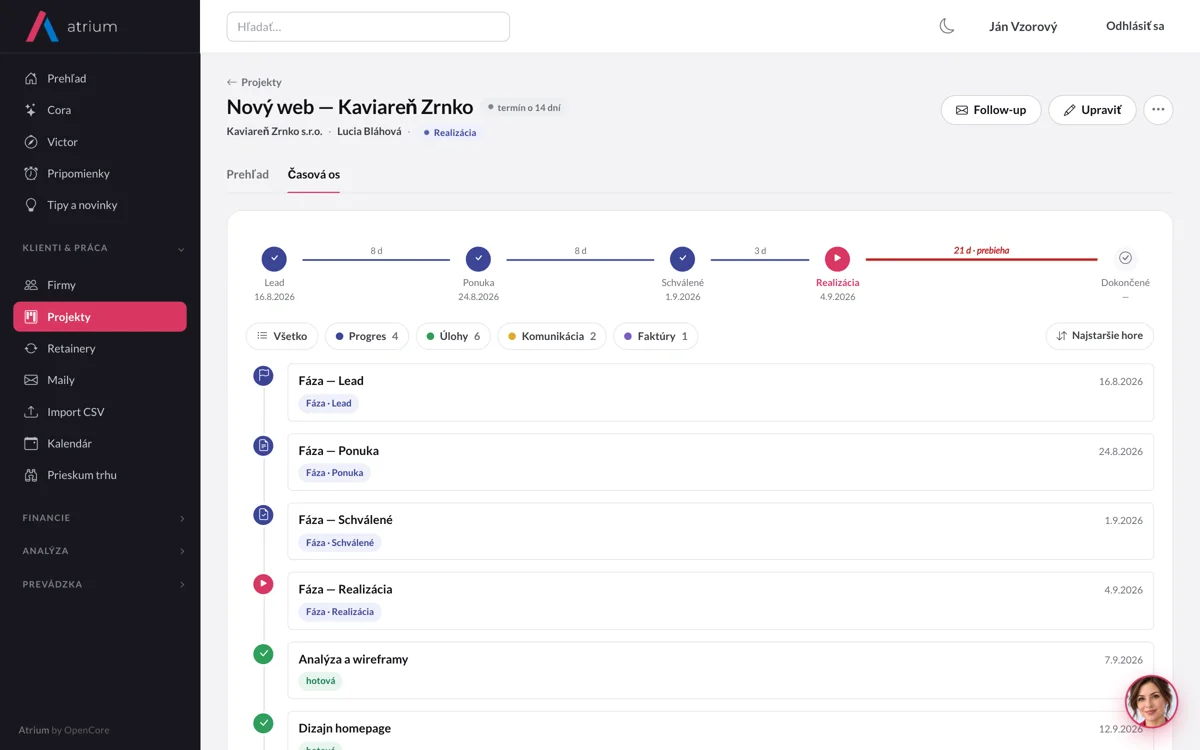The width and height of the screenshot is (1200, 750).
Task: Open Import CSV page
Action: coord(100,412)
